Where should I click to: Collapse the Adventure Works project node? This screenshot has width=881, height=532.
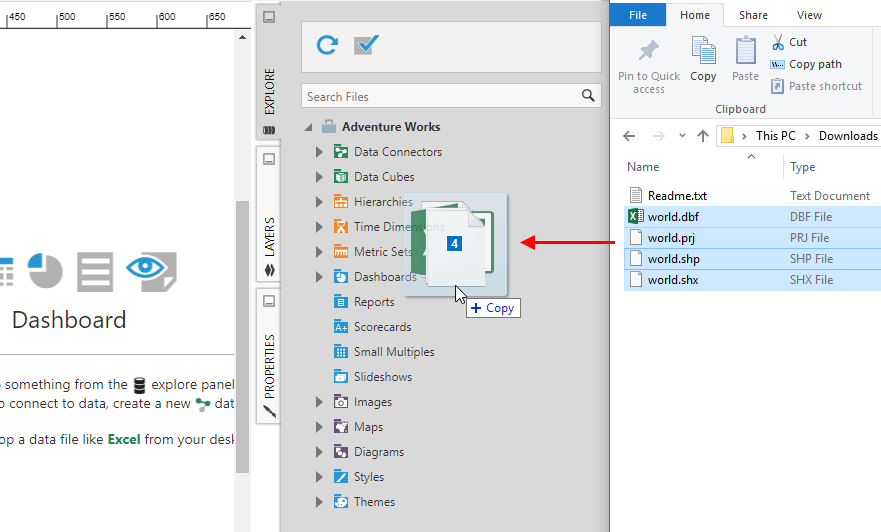click(308, 127)
